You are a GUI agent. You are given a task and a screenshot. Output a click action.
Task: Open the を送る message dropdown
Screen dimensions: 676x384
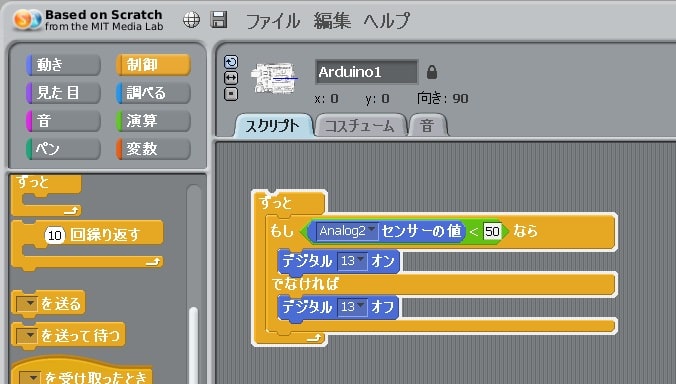coord(27,304)
